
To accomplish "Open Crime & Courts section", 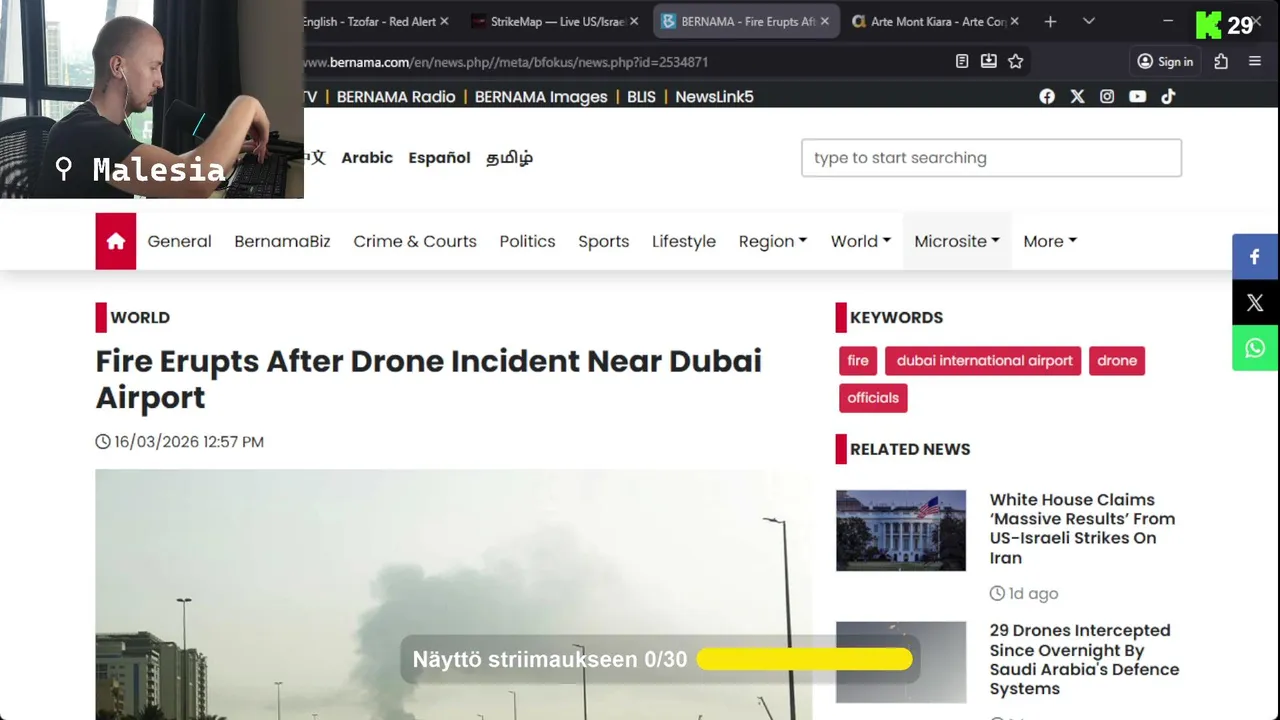I will point(415,241).
